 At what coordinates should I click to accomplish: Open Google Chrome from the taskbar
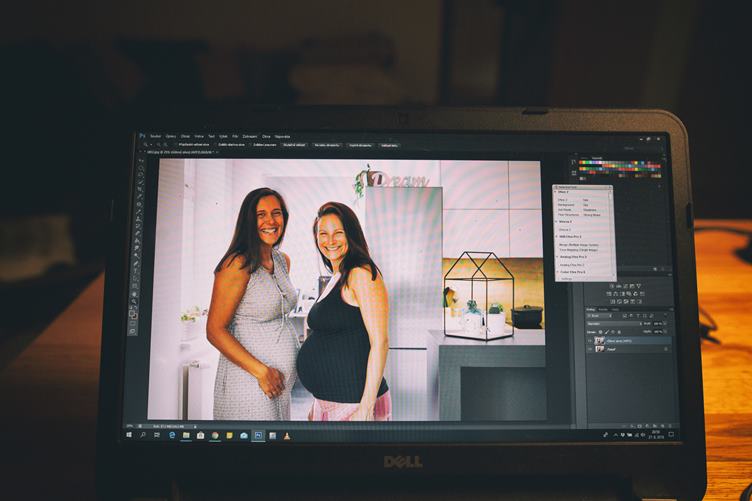point(215,435)
